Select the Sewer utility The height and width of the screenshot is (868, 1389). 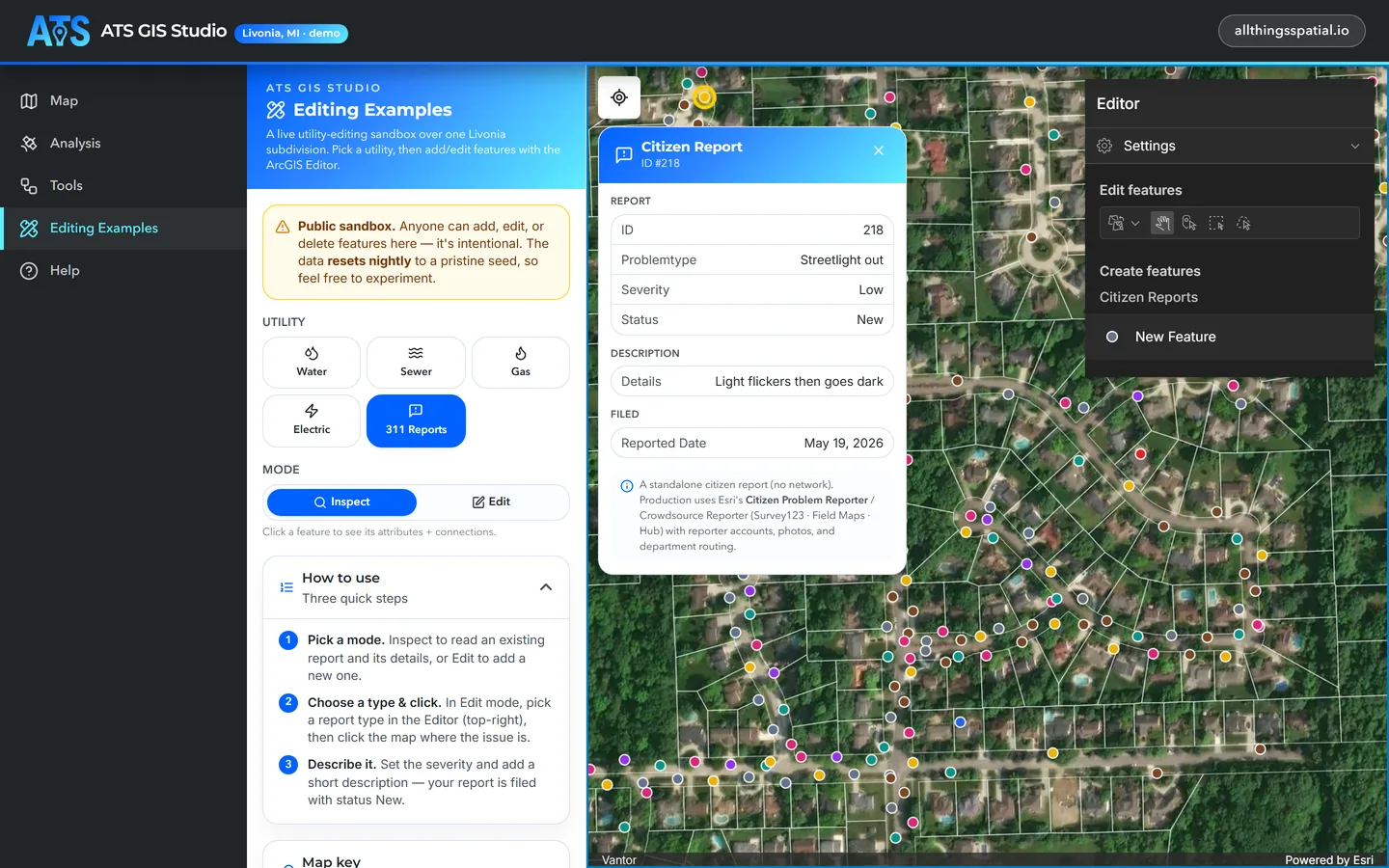click(416, 363)
